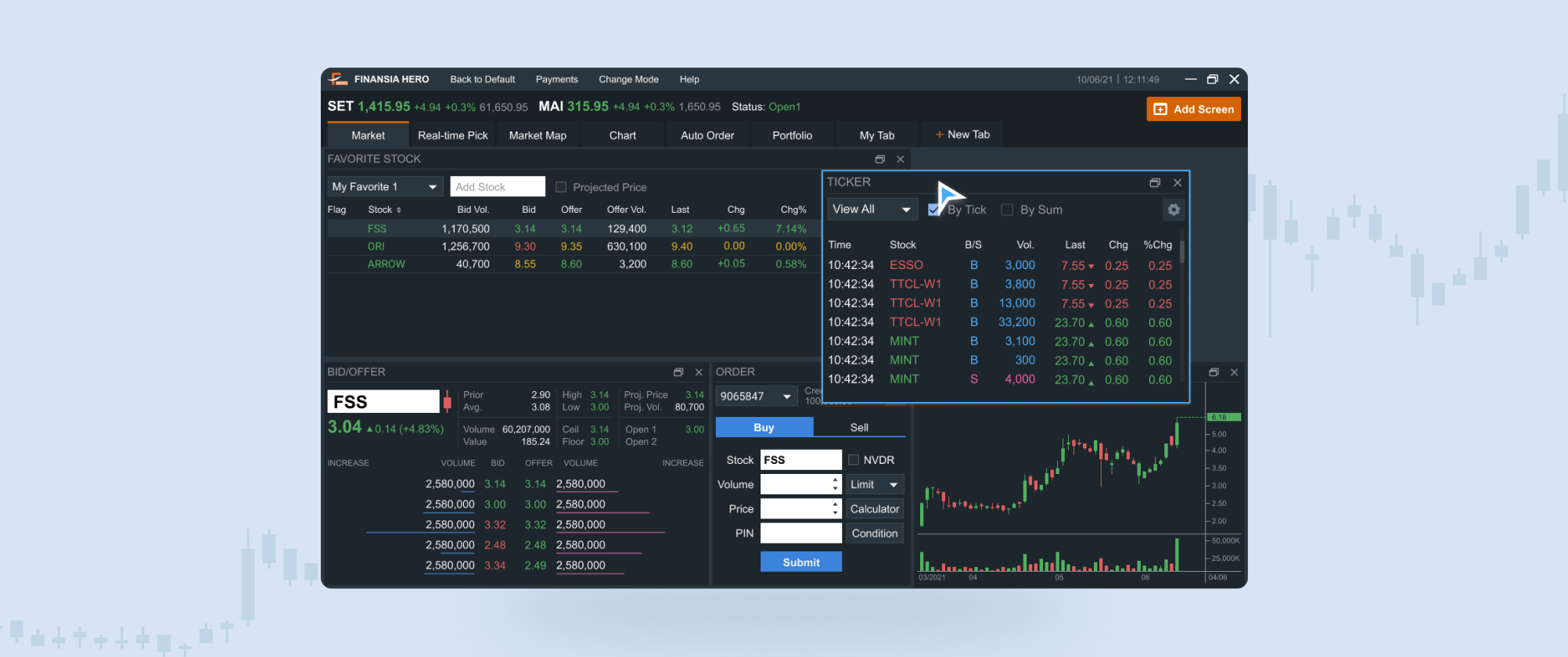Select the Buy order toggle
Viewport: 1568px width, 657px height.
764,427
